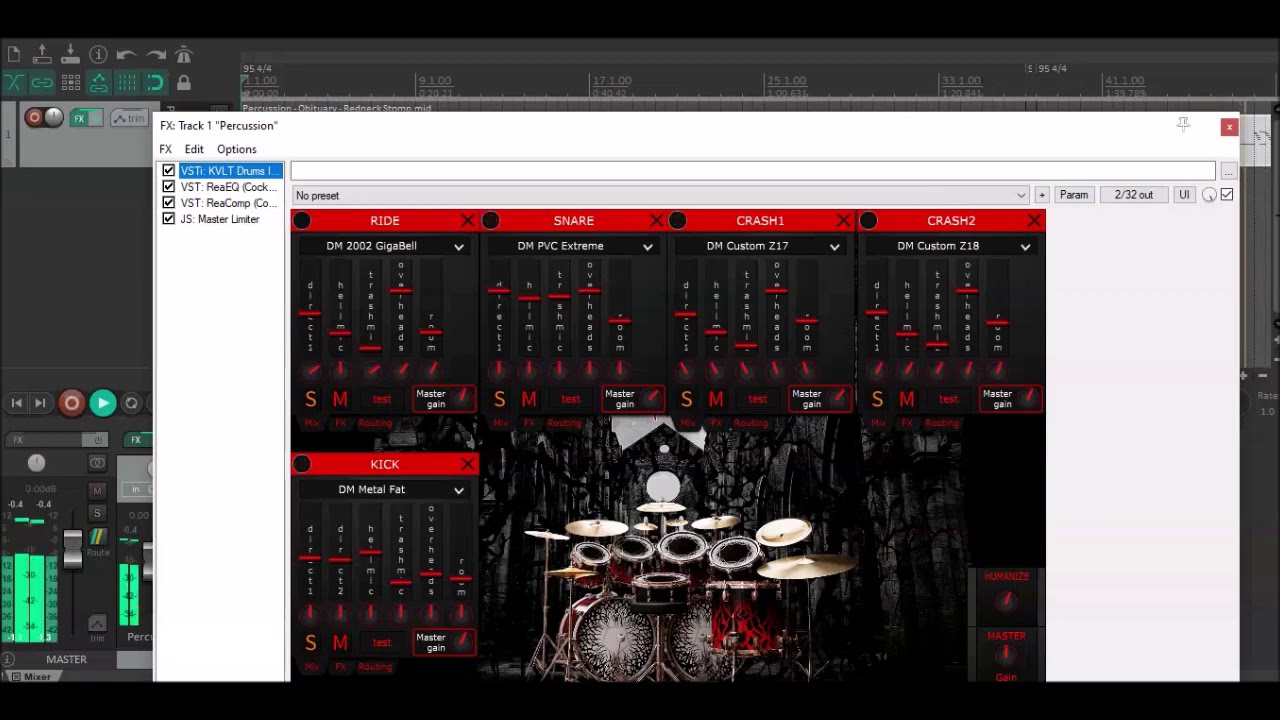Select JS: Master Limiter in FX list
1280x720 pixels.
pos(220,219)
